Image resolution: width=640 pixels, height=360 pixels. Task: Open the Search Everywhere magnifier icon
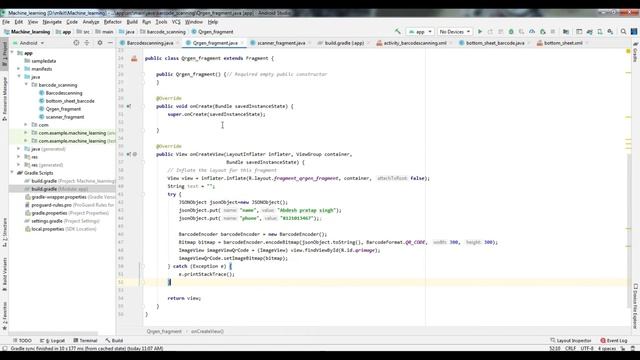623,31
